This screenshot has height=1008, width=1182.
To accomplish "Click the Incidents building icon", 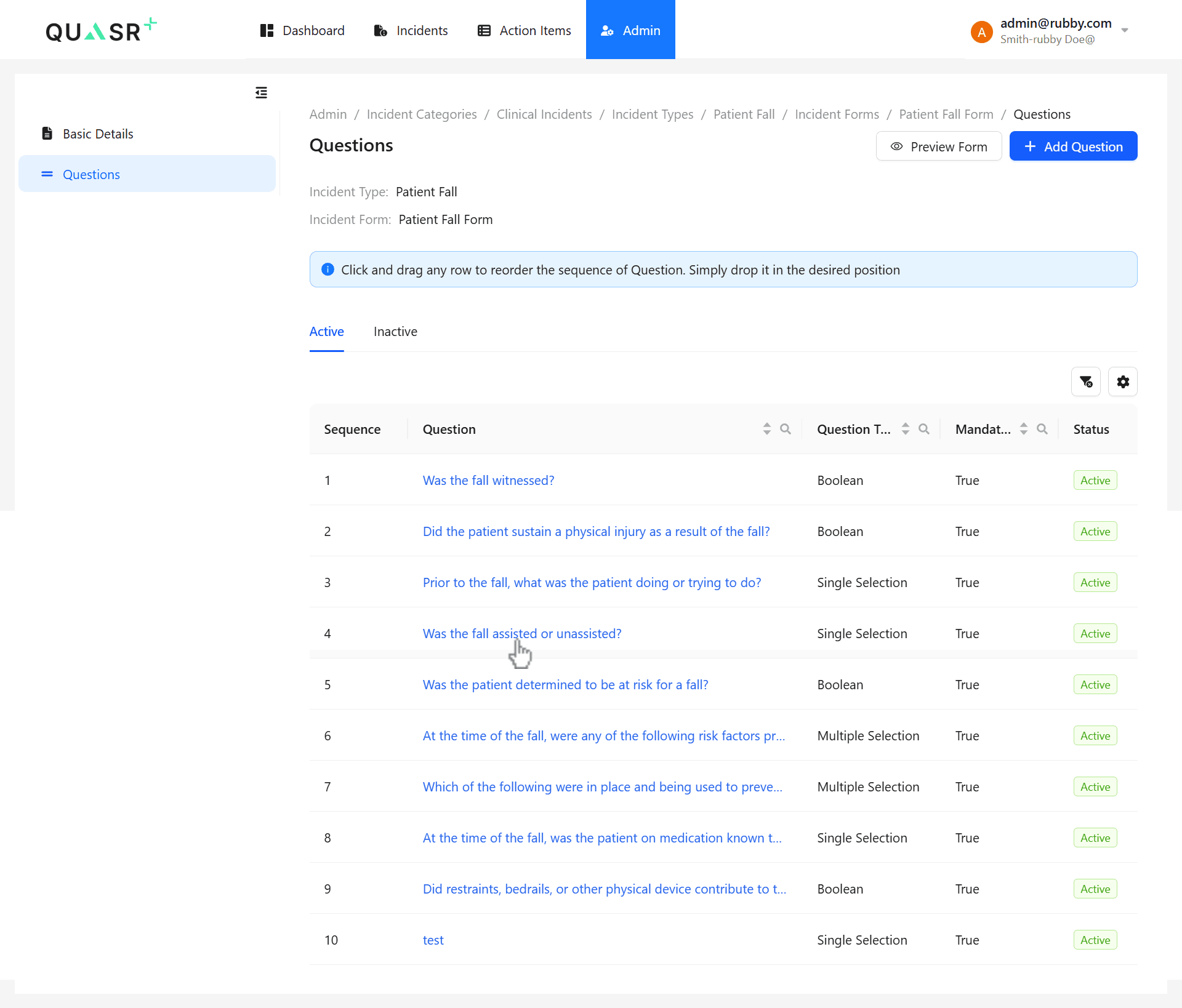I will (379, 30).
